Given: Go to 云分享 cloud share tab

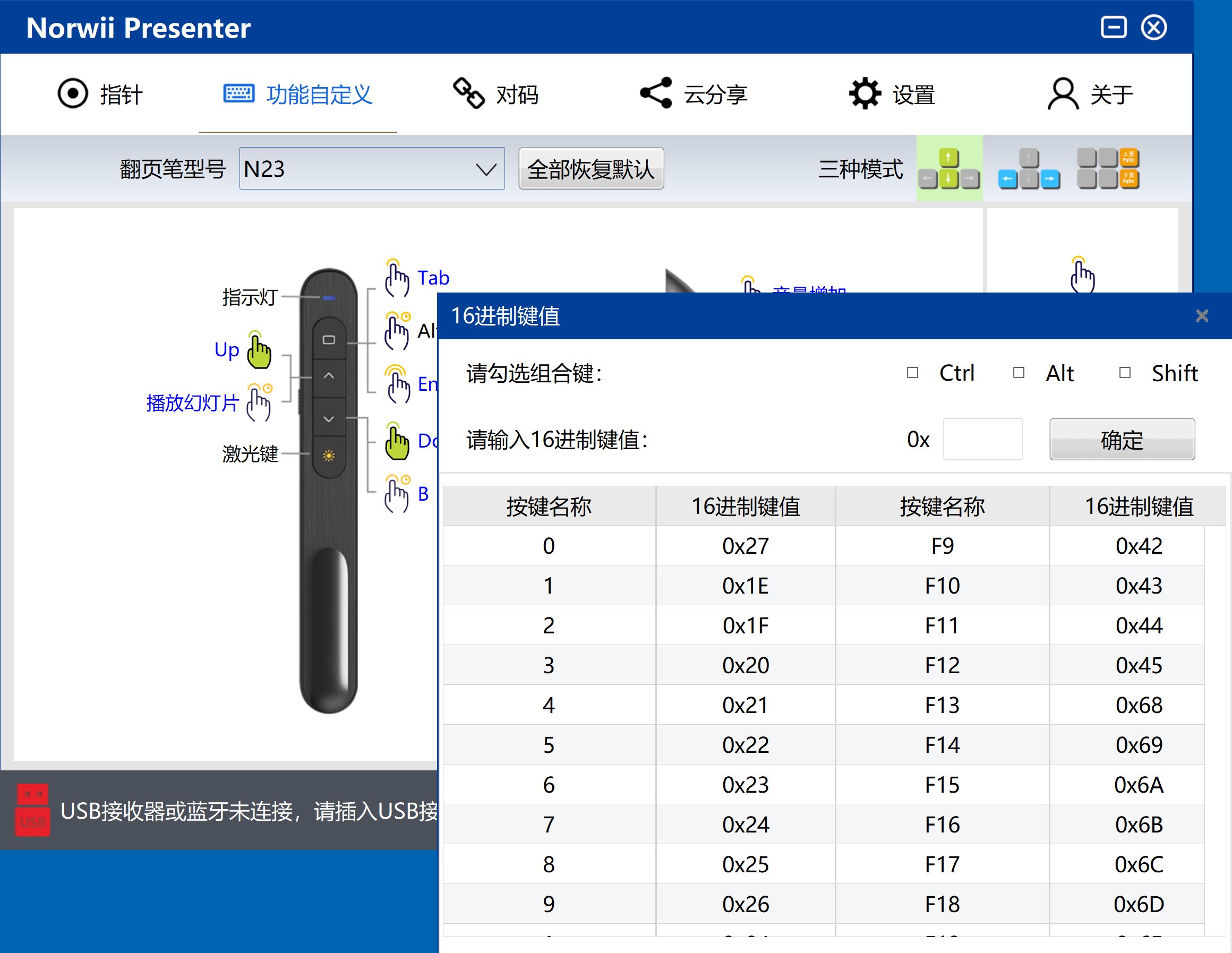Looking at the screenshot, I should (694, 93).
